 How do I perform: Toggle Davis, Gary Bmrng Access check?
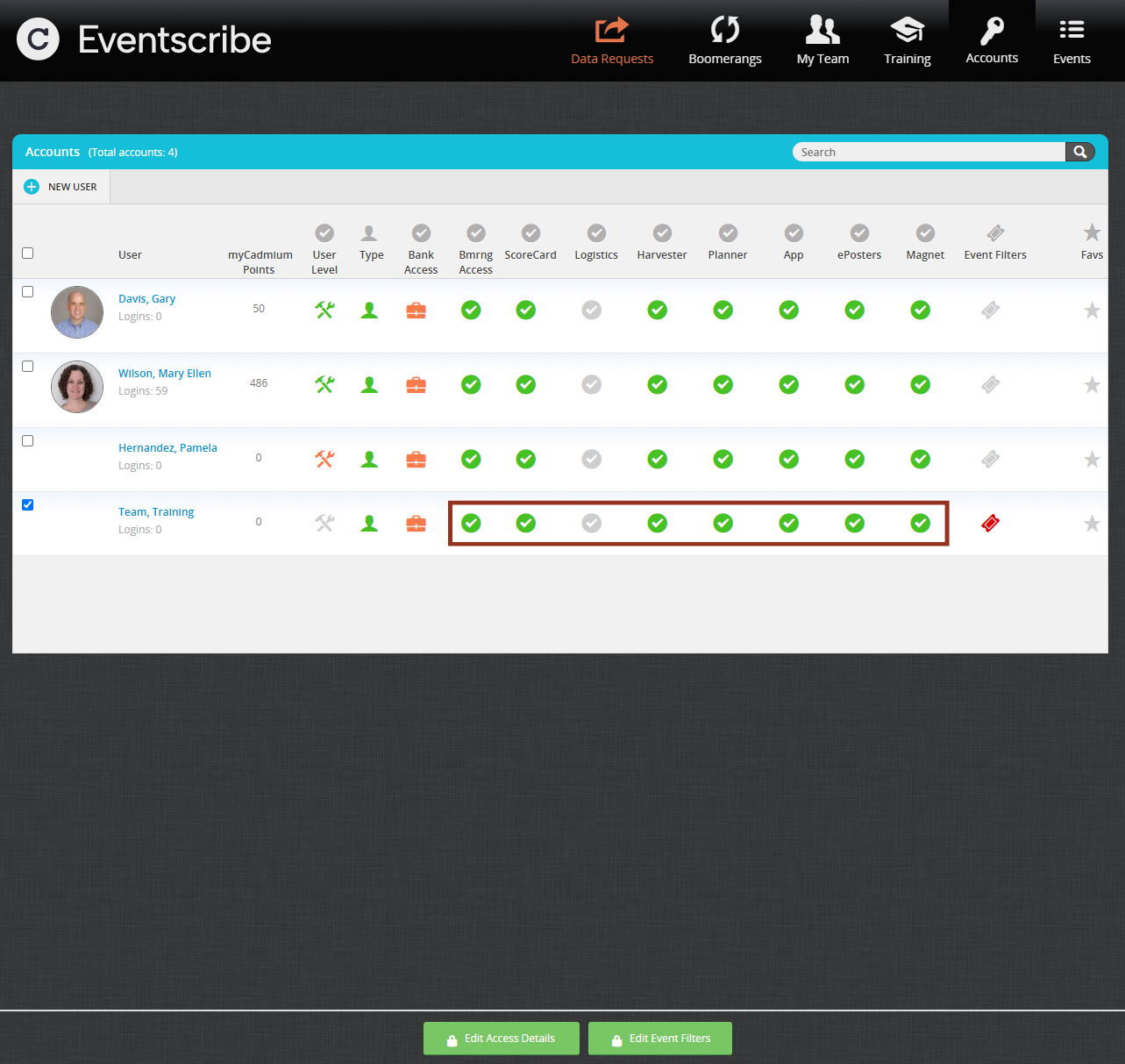point(471,310)
